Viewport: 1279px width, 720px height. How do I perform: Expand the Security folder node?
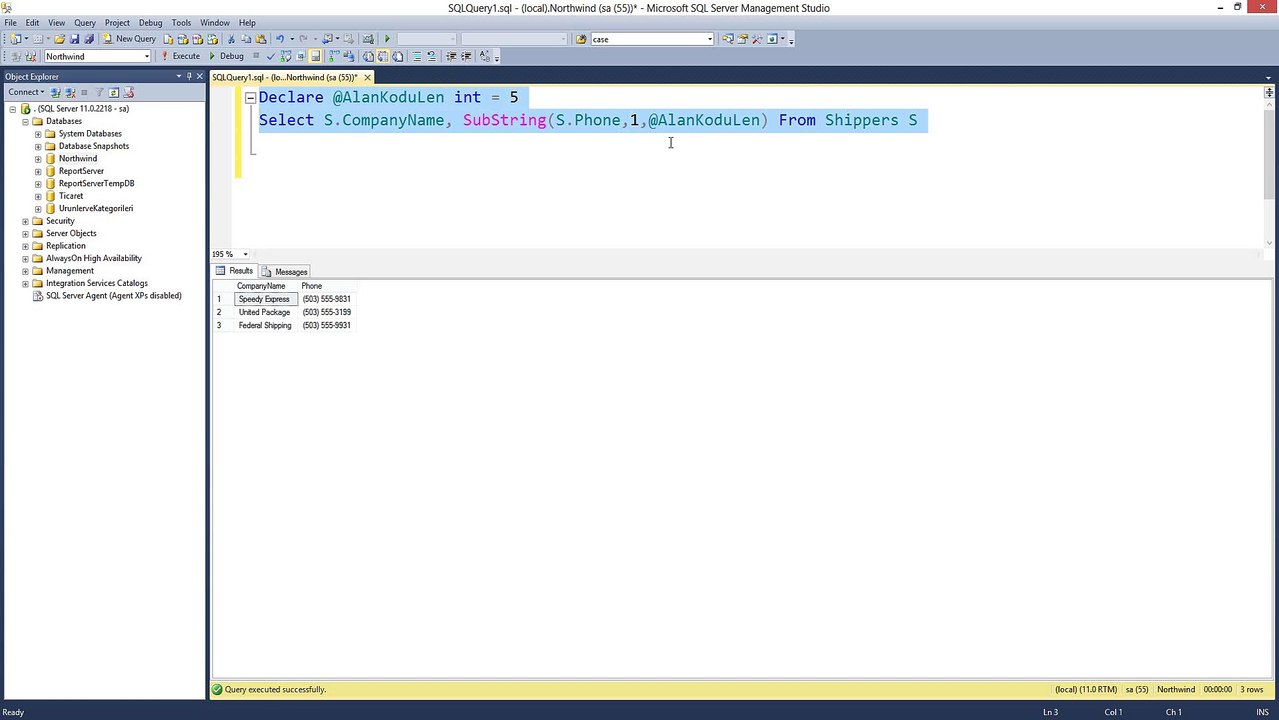click(x=25, y=221)
